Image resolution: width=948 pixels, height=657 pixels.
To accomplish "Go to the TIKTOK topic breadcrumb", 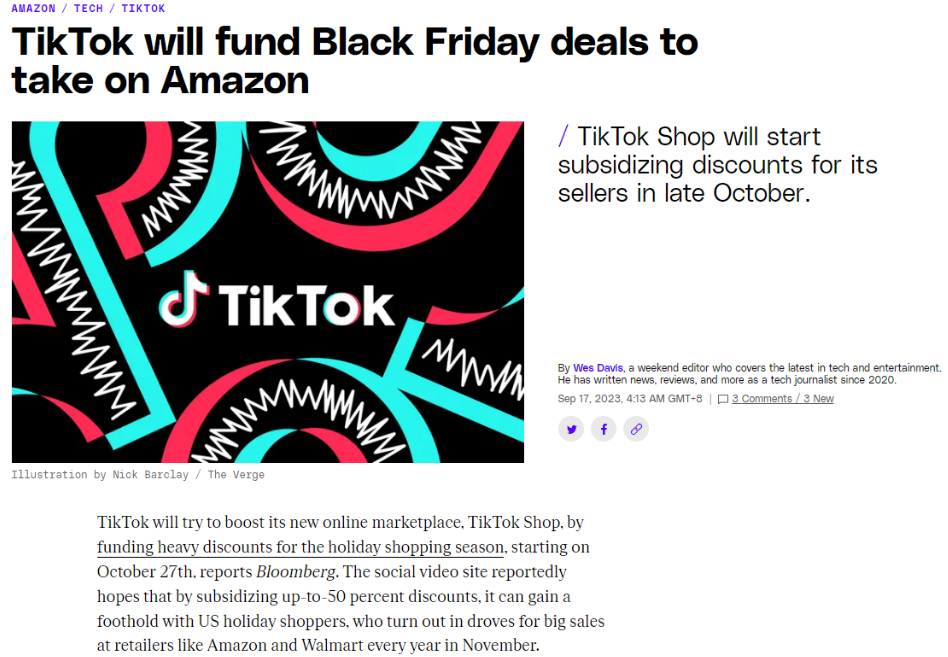I will coord(143,8).
